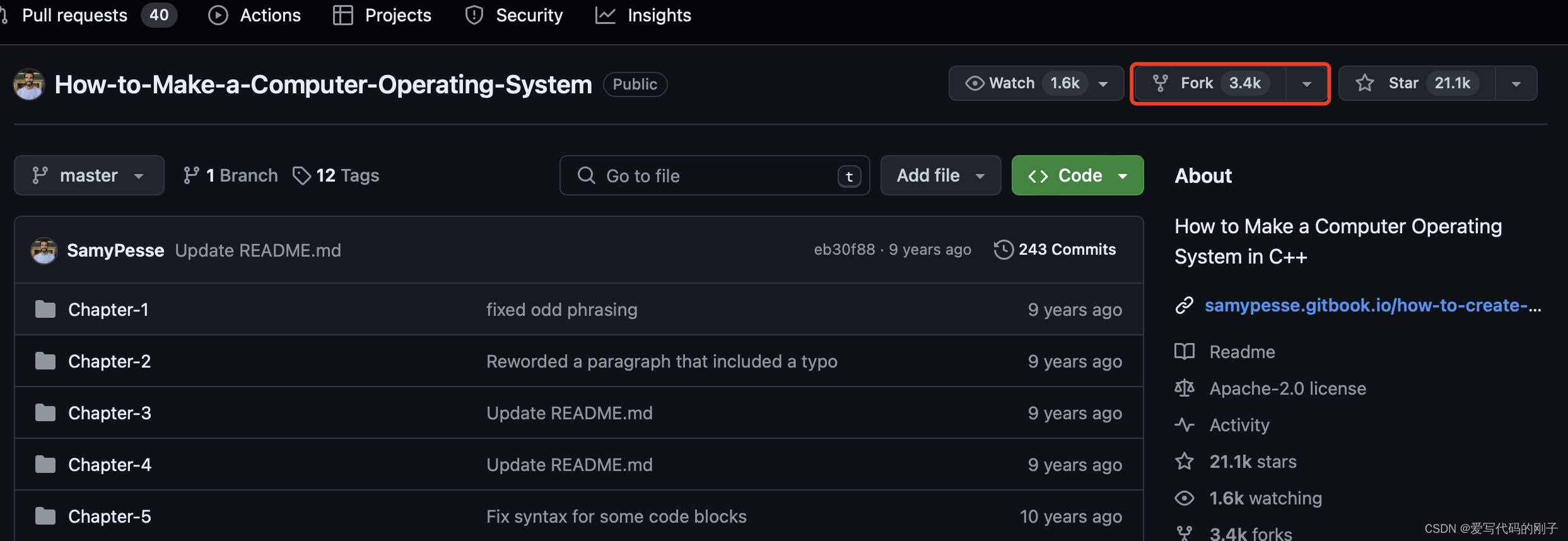Click SamyPesse avatar in commit row
This screenshot has height=541, width=1568.
pyautogui.click(x=44, y=250)
